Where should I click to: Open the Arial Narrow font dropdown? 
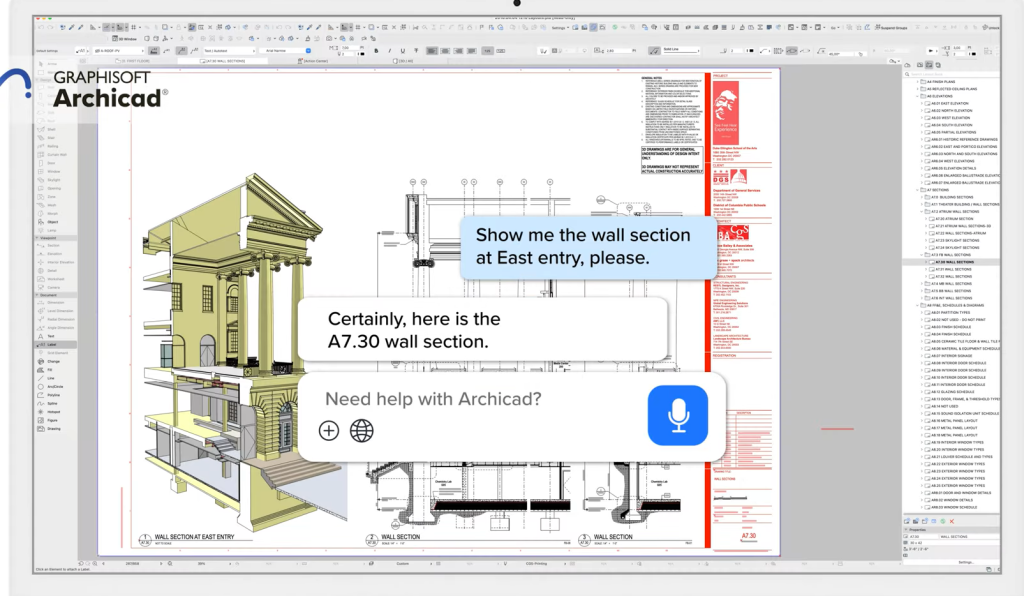[285, 50]
